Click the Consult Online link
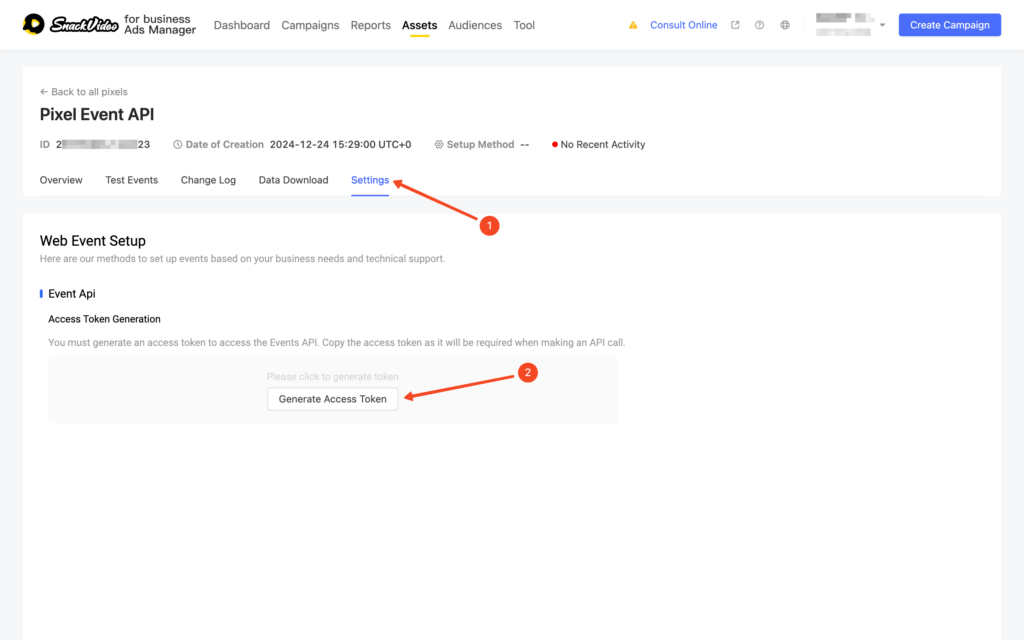This screenshot has height=640, width=1024. (x=683, y=25)
